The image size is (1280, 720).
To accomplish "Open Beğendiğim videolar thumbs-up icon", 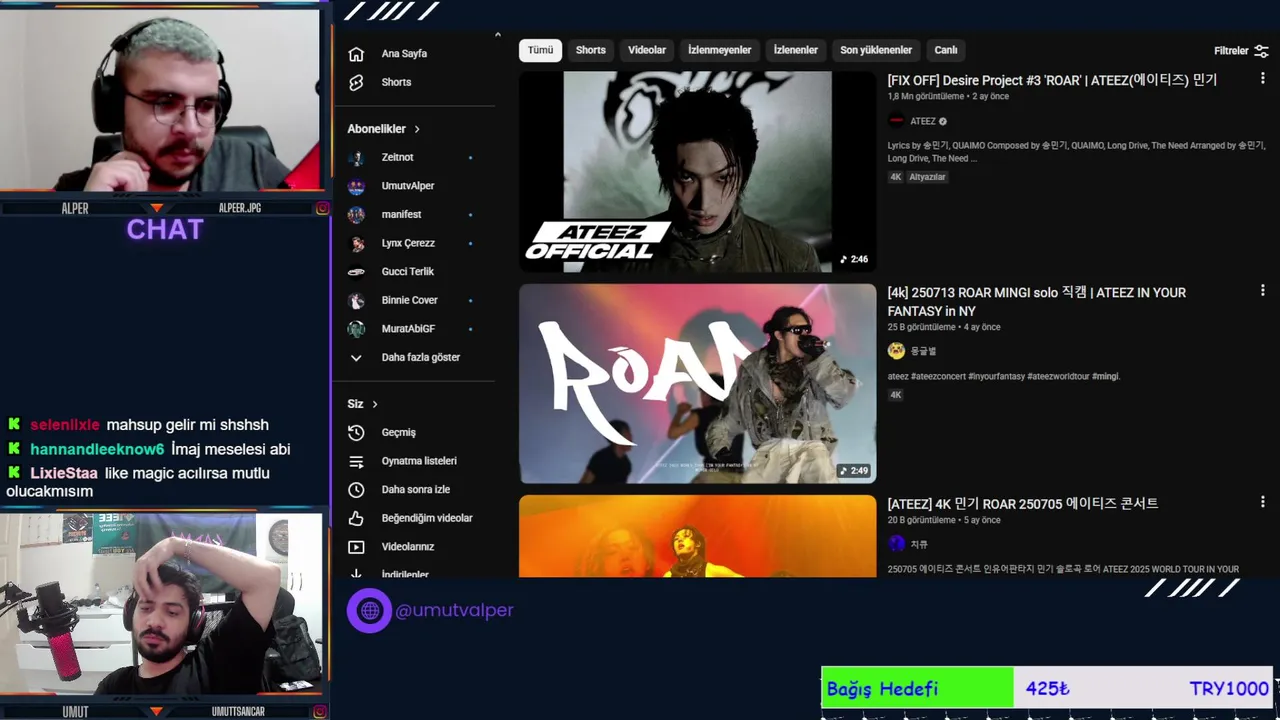I will [x=356, y=518].
